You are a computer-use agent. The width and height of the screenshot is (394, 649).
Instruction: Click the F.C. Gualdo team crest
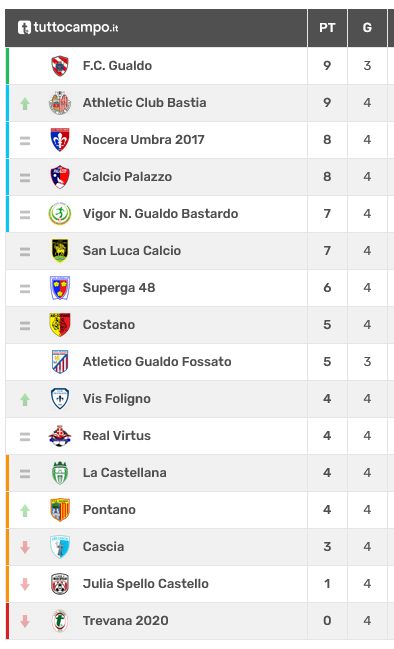click(60, 66)
